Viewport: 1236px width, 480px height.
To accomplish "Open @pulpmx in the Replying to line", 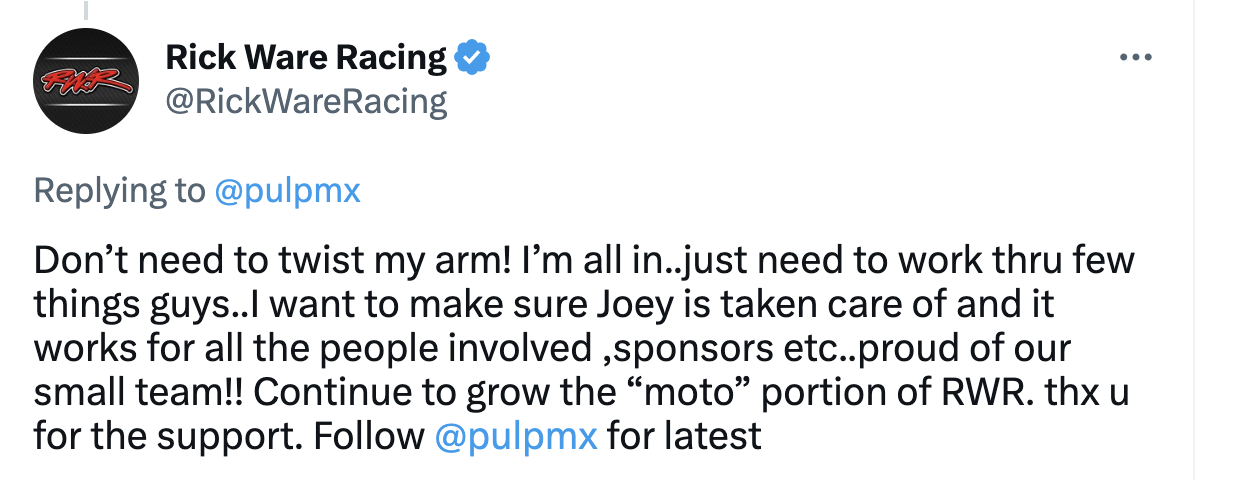I will (x=288, y=190).
